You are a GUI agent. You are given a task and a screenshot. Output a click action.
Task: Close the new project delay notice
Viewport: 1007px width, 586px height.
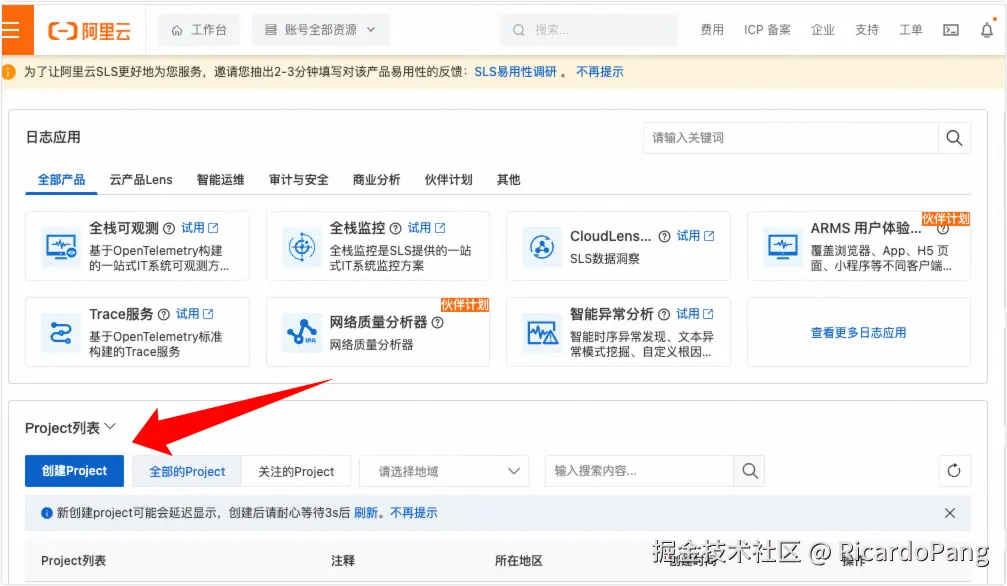(x=950, y=513)
